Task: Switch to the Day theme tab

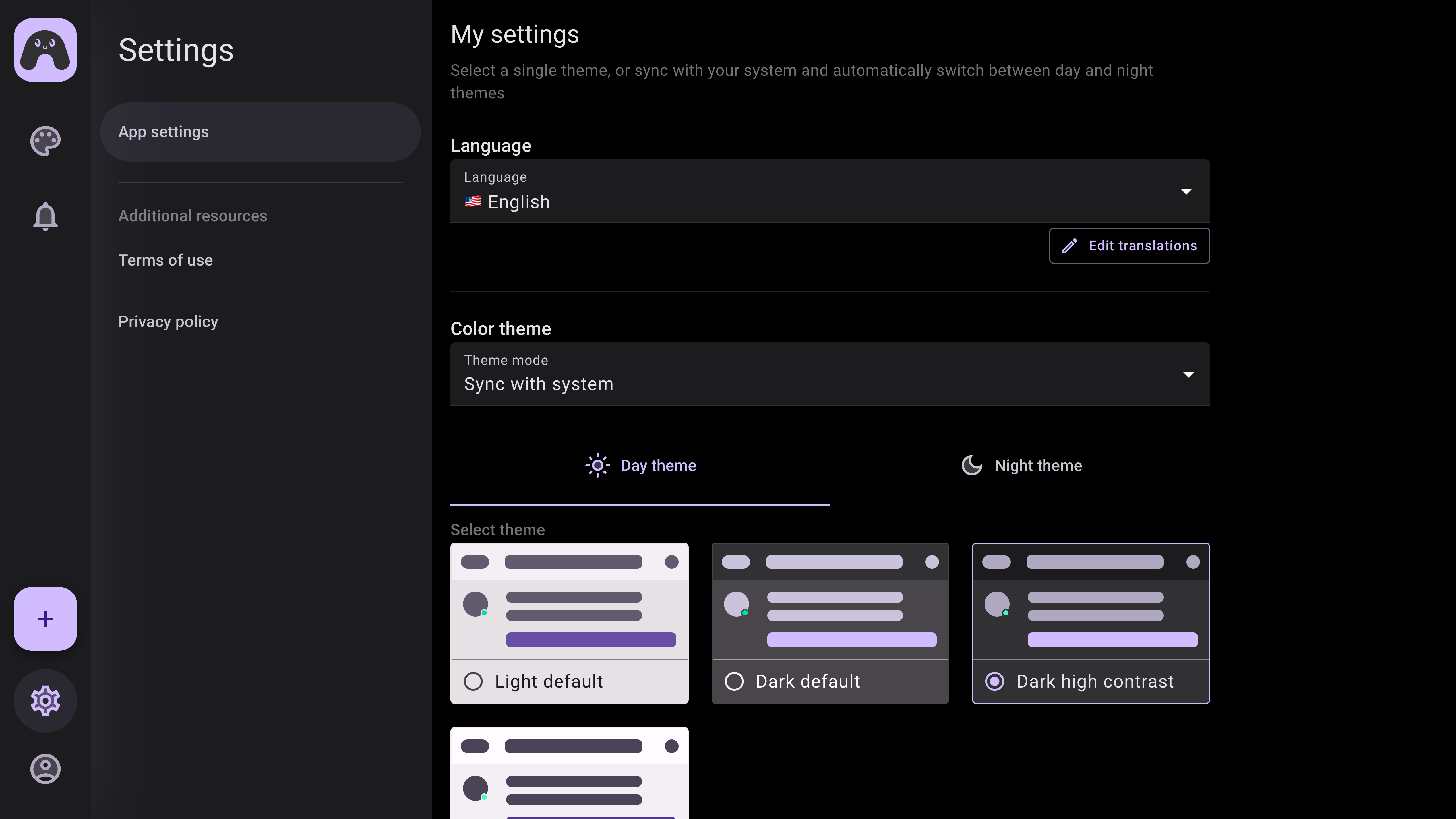Action: (x=640, y=465)
